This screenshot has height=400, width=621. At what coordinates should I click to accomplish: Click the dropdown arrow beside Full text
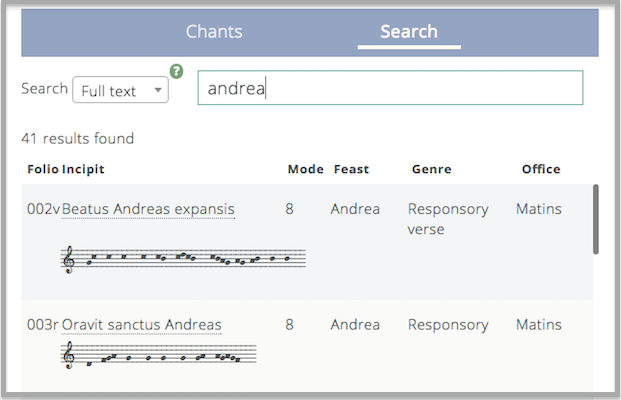(x=158, y=90)
